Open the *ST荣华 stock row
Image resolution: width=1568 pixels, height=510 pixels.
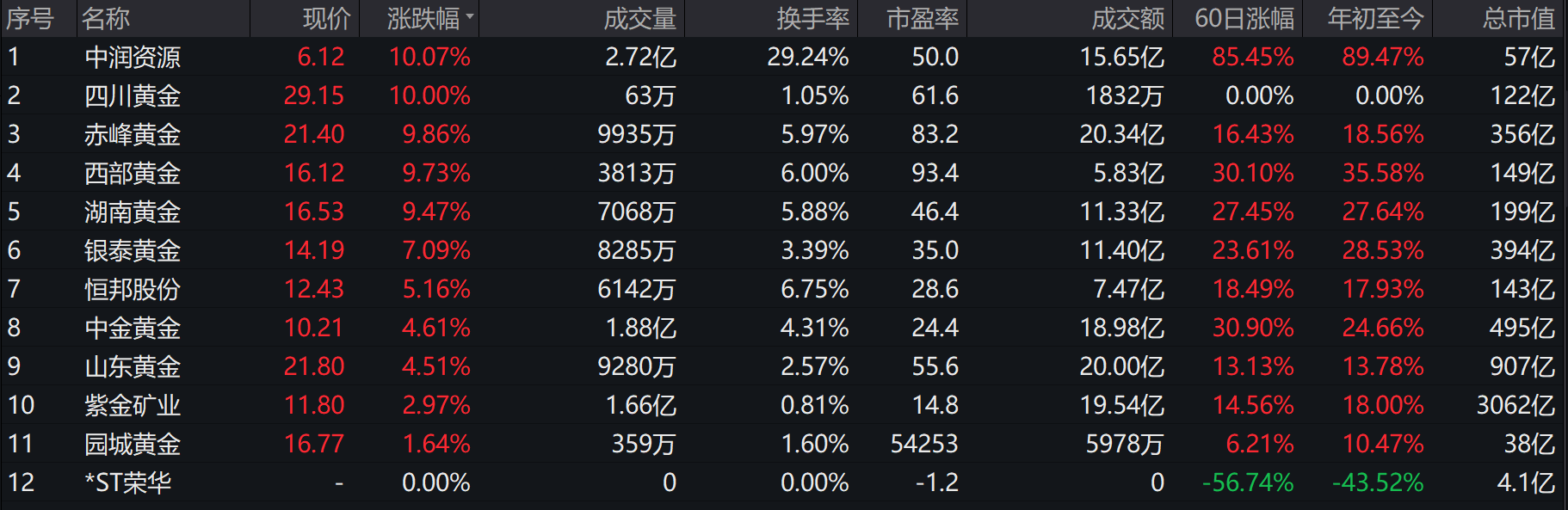click(128, 483)
